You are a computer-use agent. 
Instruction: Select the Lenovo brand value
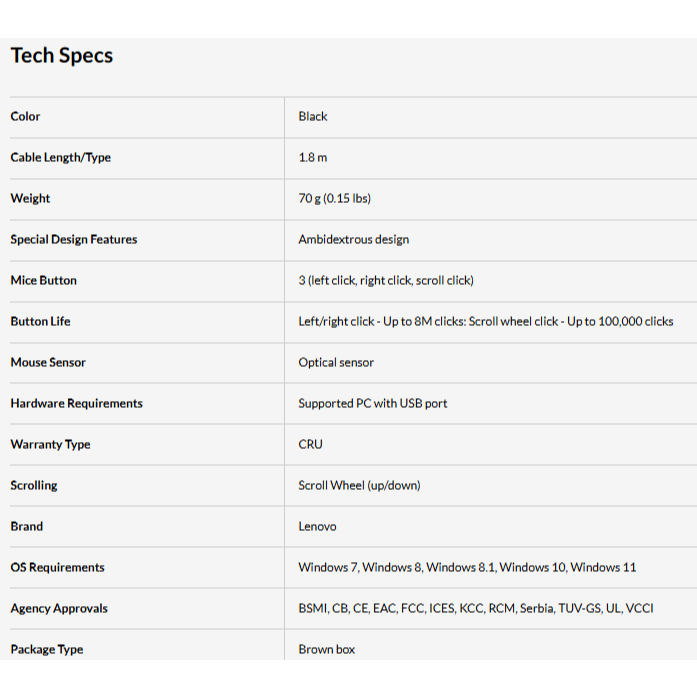(x=318, y=527)
